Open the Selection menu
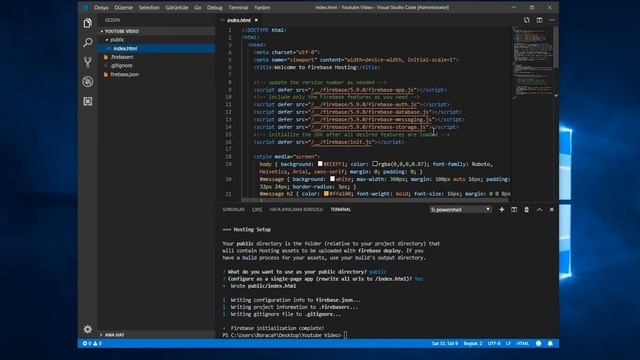The height and width of the screenshot is (360, 640). tap(149, 7)
